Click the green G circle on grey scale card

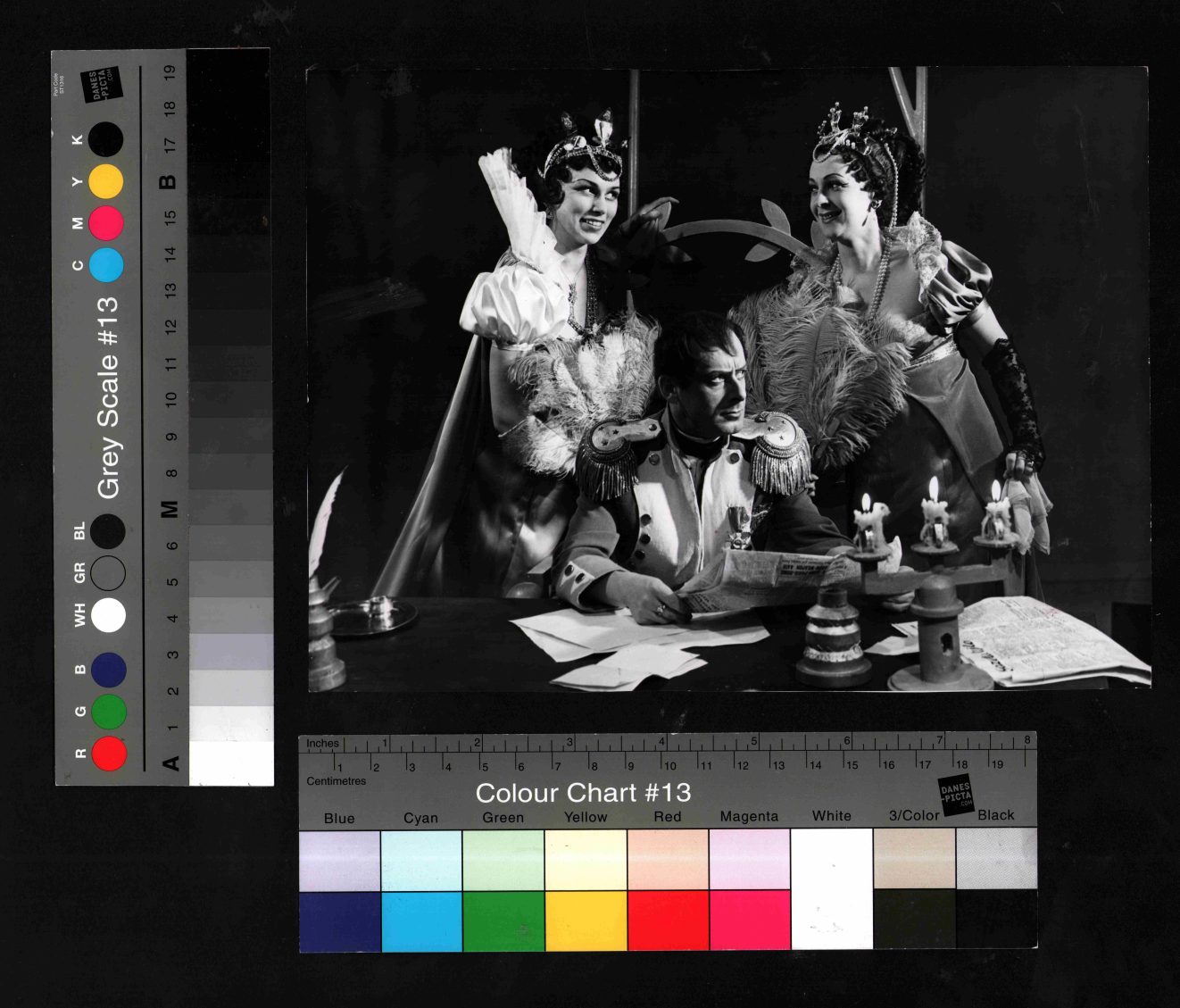tap(109, 711)
